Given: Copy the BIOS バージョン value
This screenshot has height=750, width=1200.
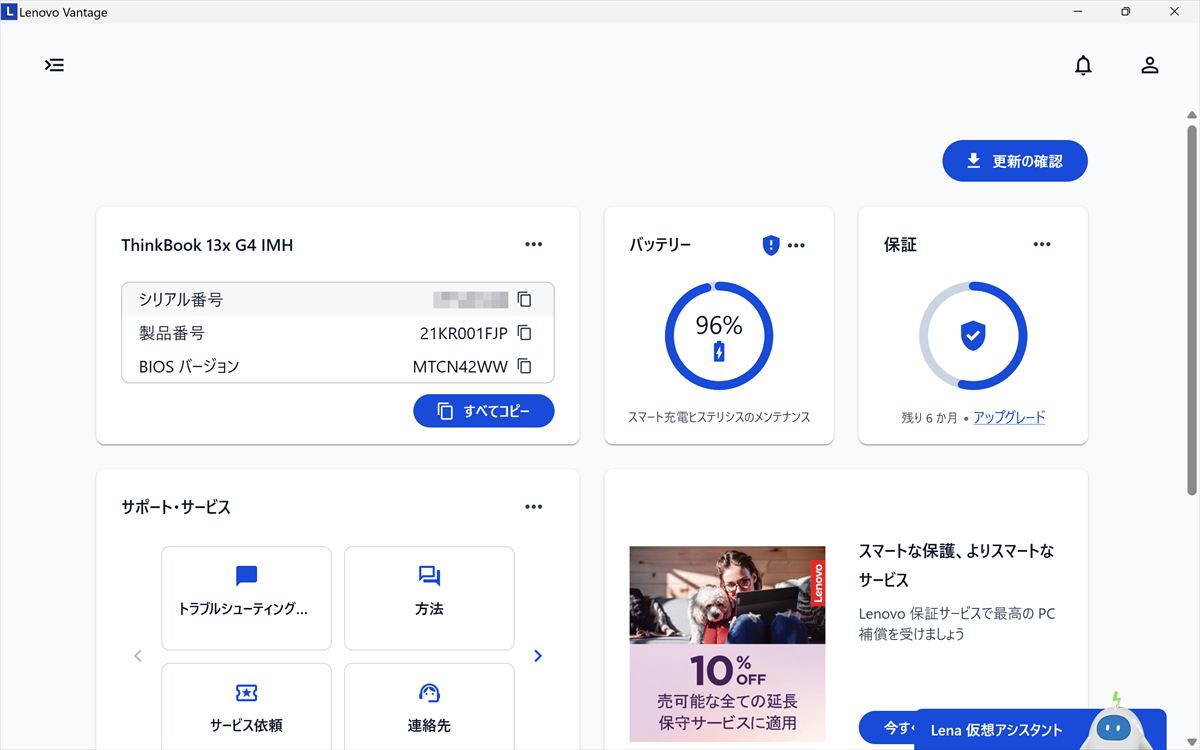Looking at the screenshot, I should (524, 366).
